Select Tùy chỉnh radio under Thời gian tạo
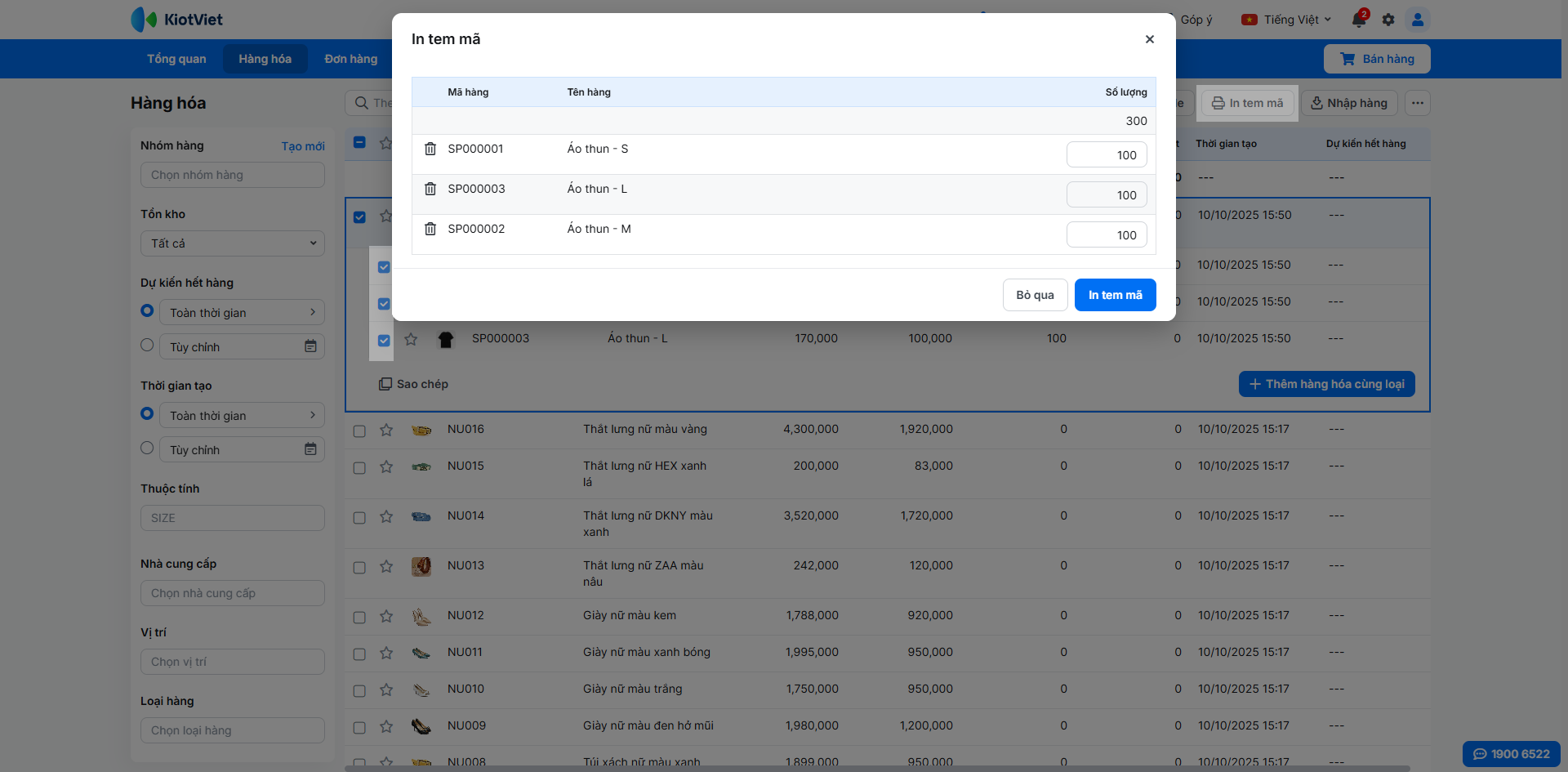 pos(147,448)
